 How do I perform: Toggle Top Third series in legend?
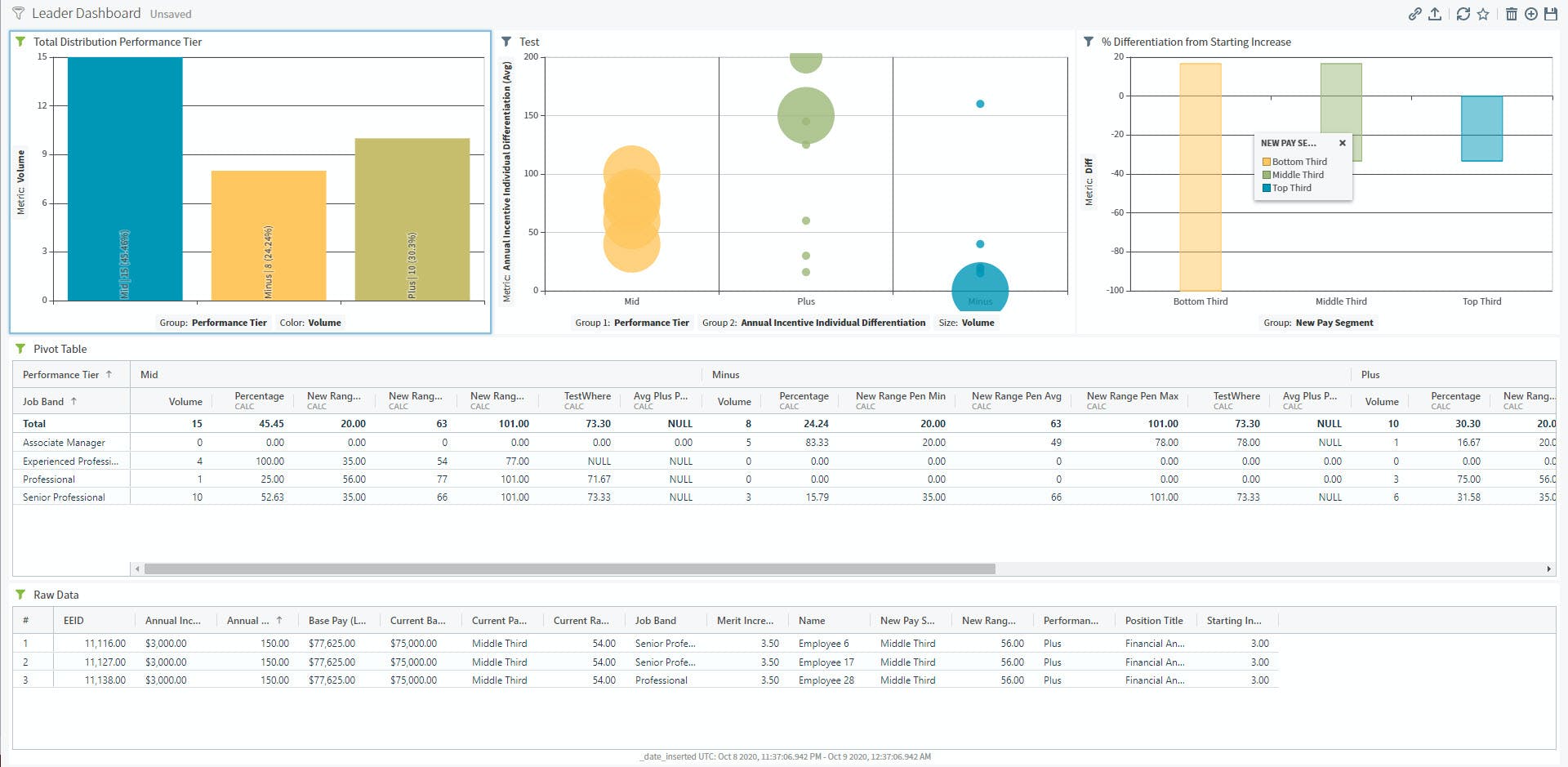[1287, 188]
